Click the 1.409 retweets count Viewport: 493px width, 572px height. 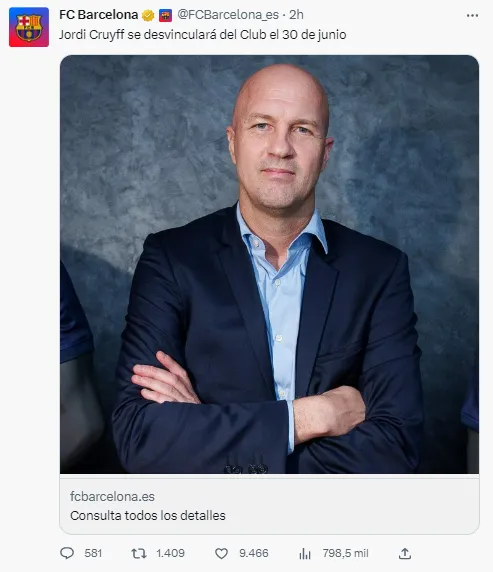pos(170,553)
